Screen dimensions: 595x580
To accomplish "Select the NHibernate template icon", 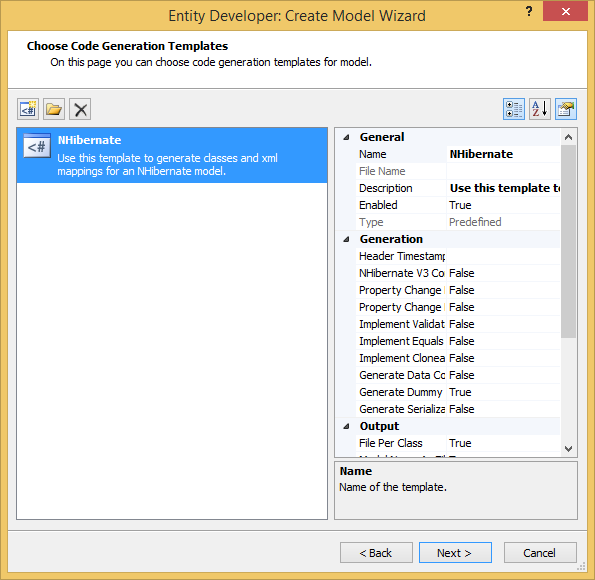I will pos(37,146).
